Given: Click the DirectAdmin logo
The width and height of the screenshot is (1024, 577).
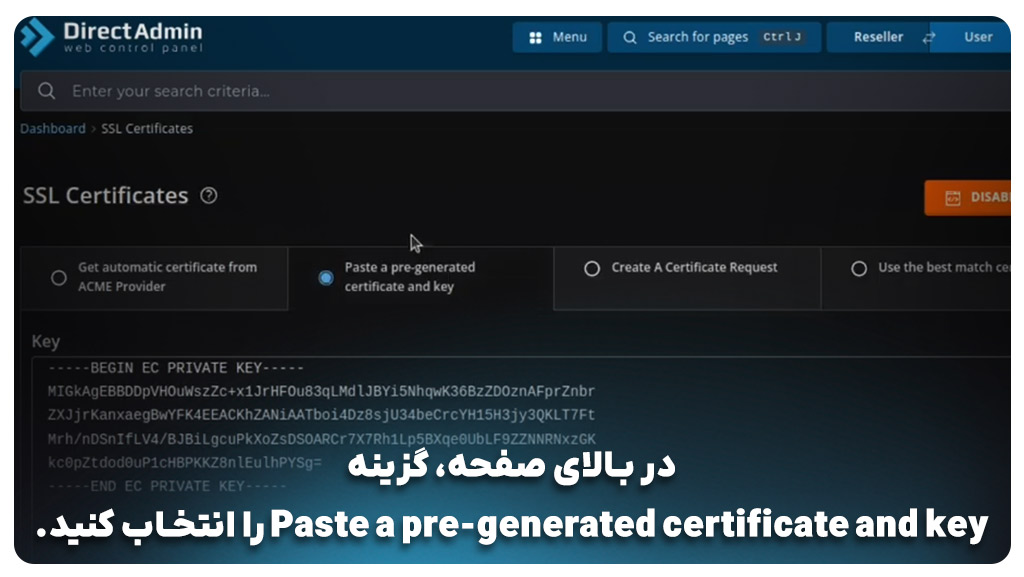Looking at the screenshot, I should tap(112, 38).
